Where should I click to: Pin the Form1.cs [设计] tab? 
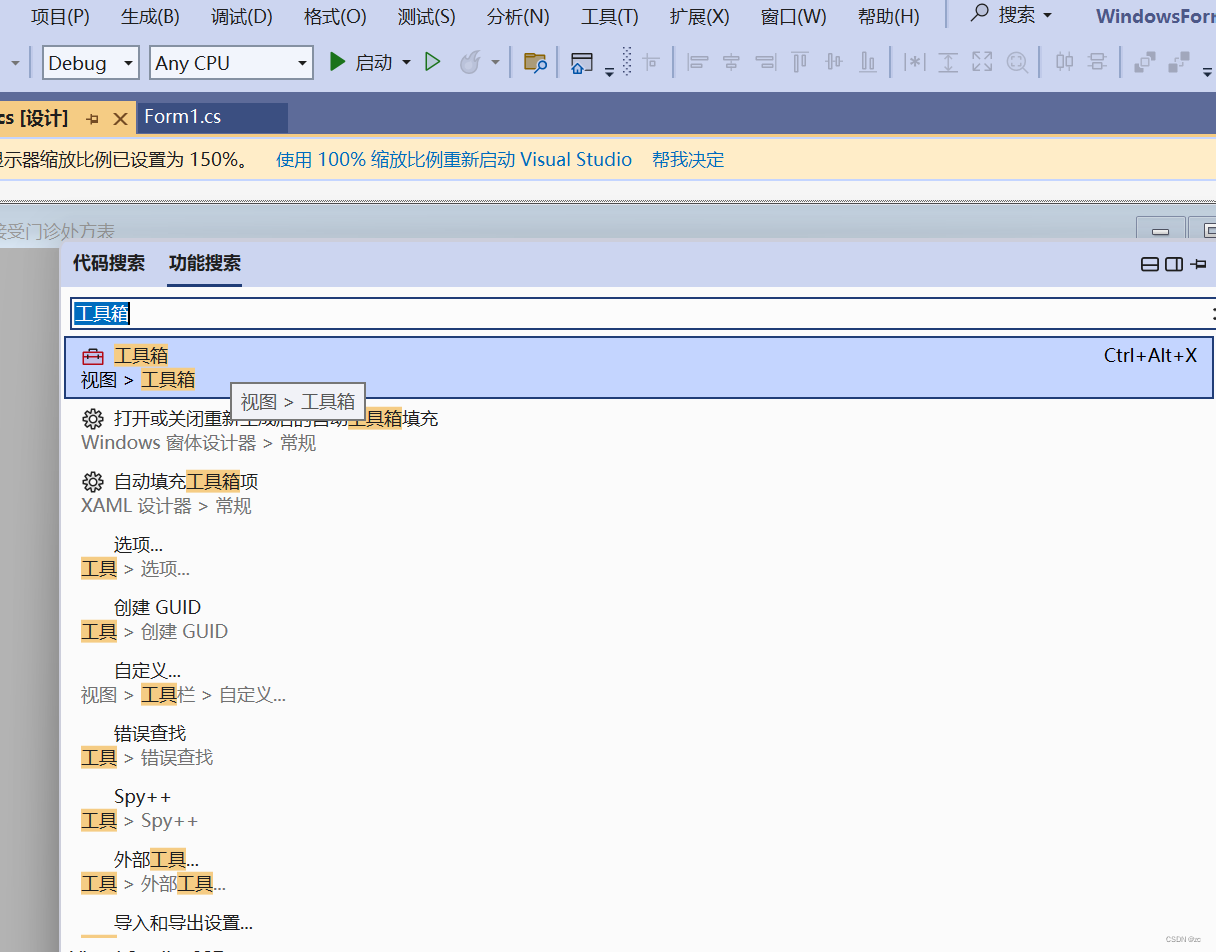coord(93,119)
